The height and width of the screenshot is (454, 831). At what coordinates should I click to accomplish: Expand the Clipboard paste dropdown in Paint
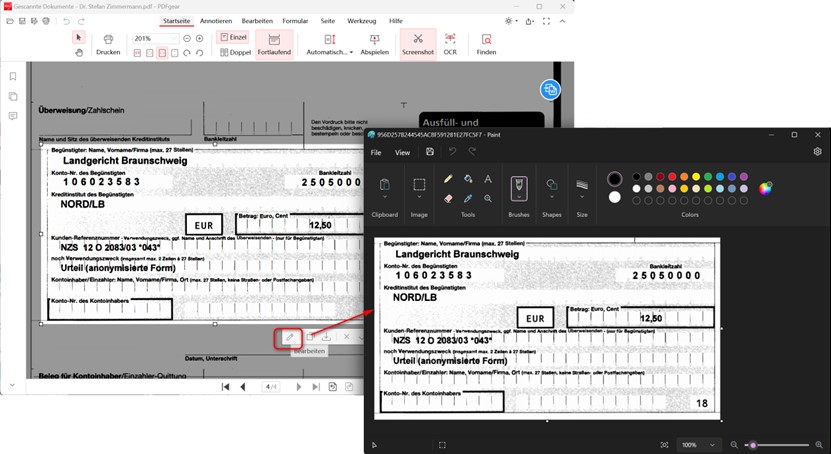click(385, 197)
